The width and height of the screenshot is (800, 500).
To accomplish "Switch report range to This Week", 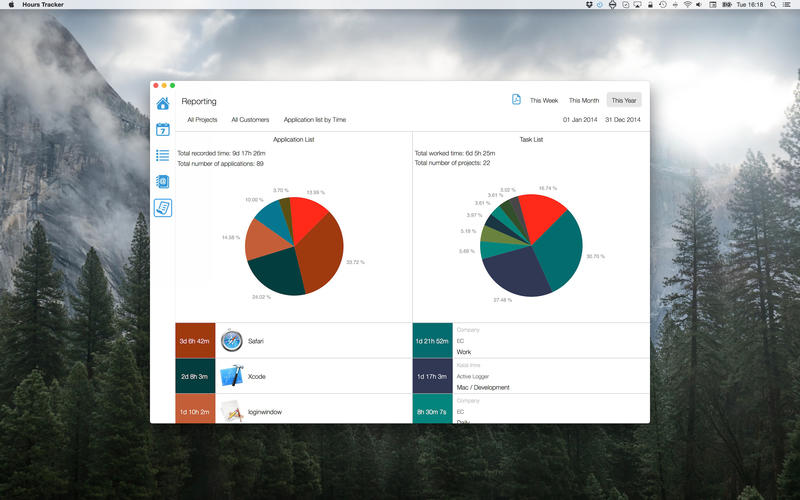I will point(544,100).
